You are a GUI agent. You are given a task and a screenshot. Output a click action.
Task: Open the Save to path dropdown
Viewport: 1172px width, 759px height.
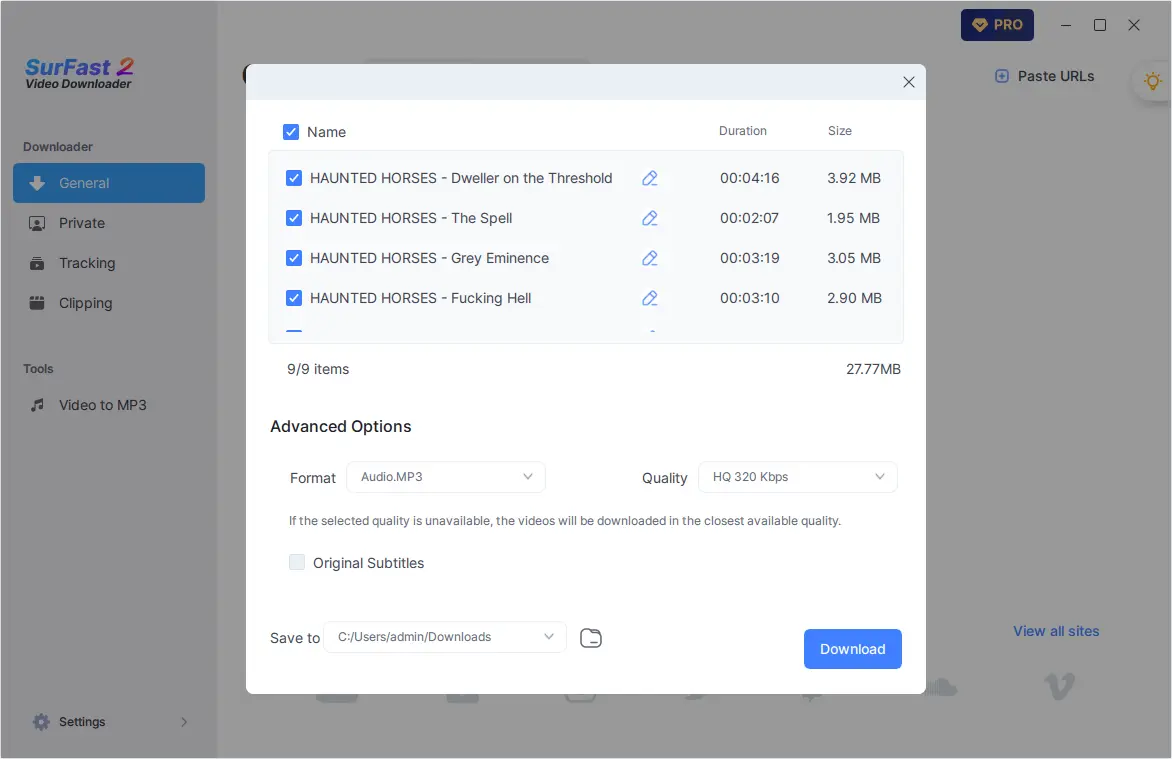pyautogui.click(x=445, y=637)
